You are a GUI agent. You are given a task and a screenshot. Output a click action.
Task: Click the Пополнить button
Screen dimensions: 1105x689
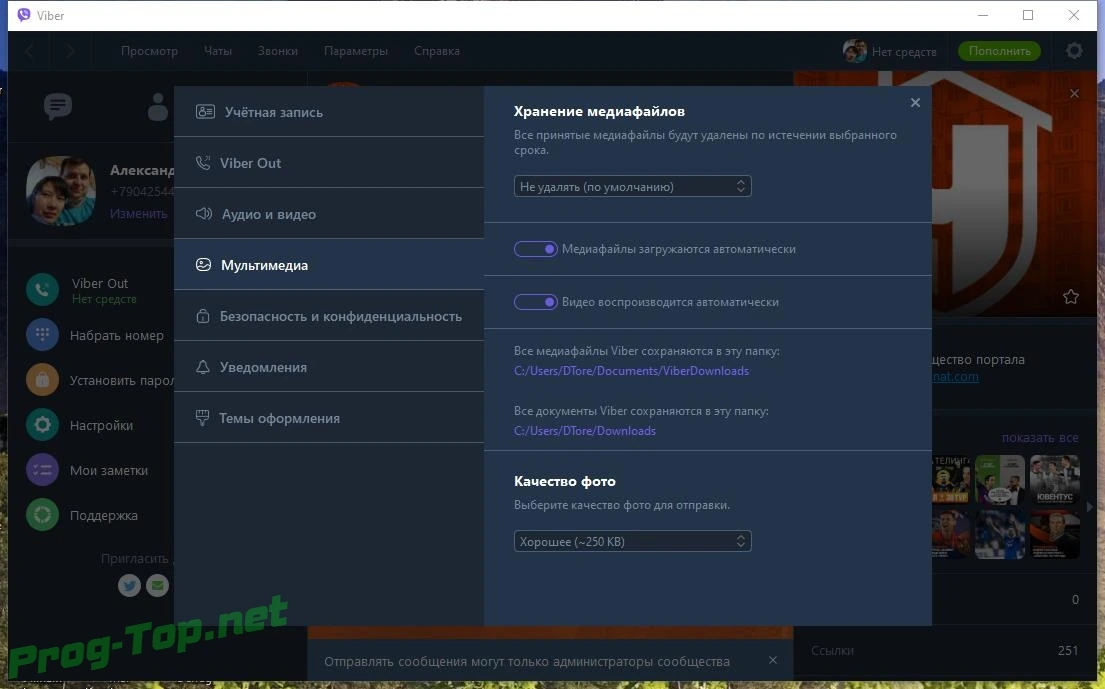(x=999, y=51)
